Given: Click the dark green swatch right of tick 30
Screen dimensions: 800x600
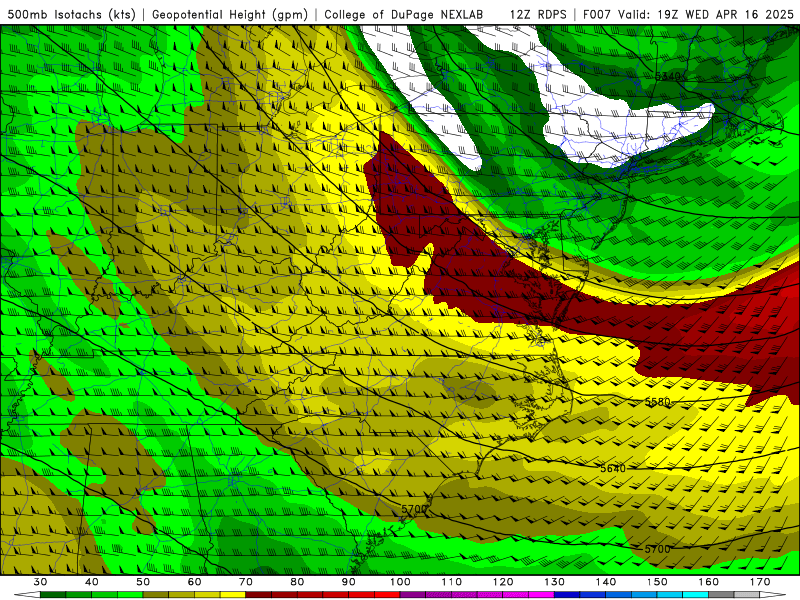Looking at the screenshot, I should (x=53, y=595).
